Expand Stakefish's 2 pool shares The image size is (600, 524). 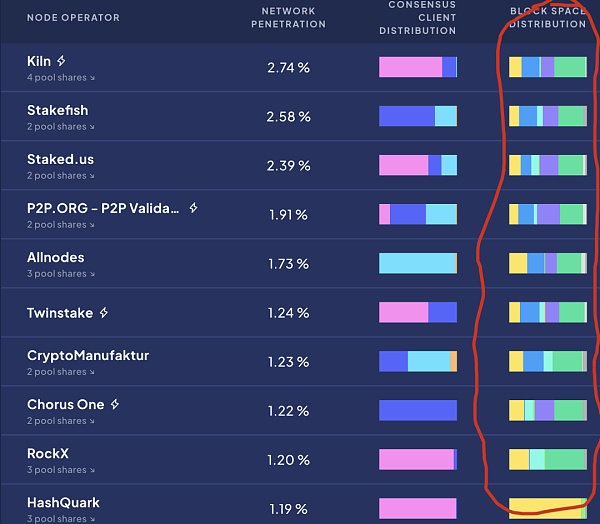click(x=61, y=127)
